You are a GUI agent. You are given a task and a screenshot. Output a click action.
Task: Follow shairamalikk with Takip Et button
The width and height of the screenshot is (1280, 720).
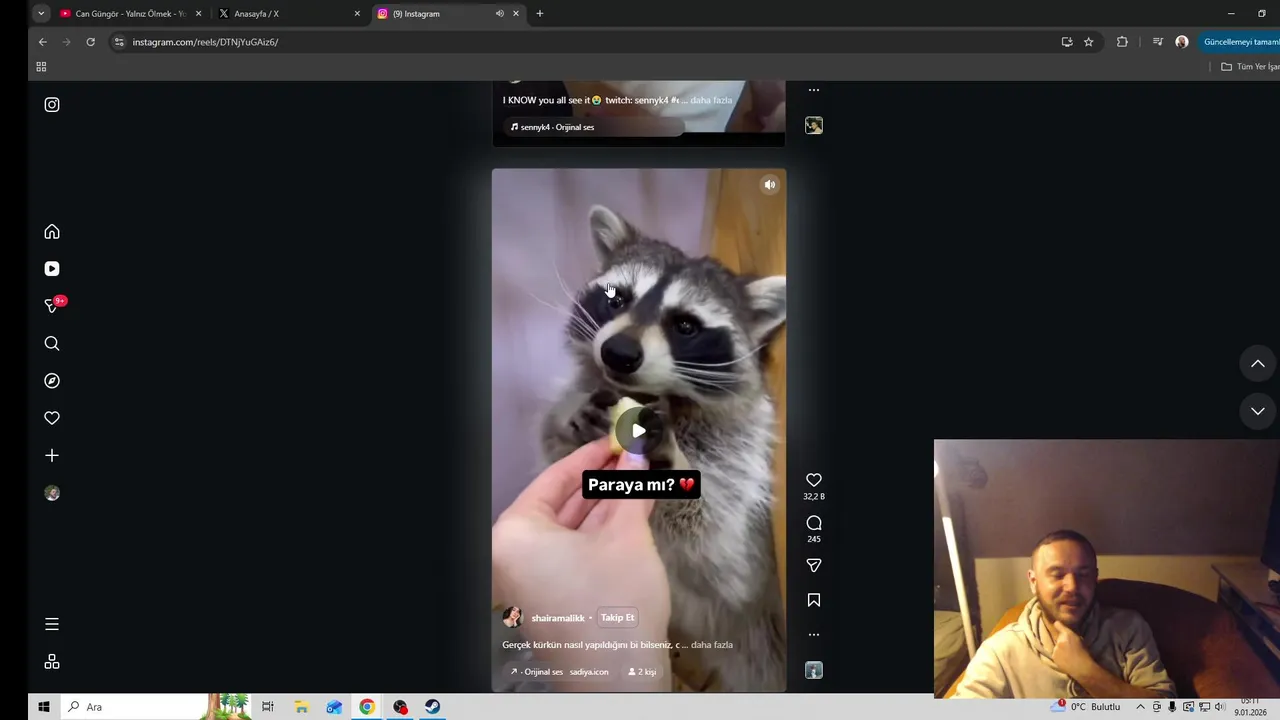(x=617, y=618)
